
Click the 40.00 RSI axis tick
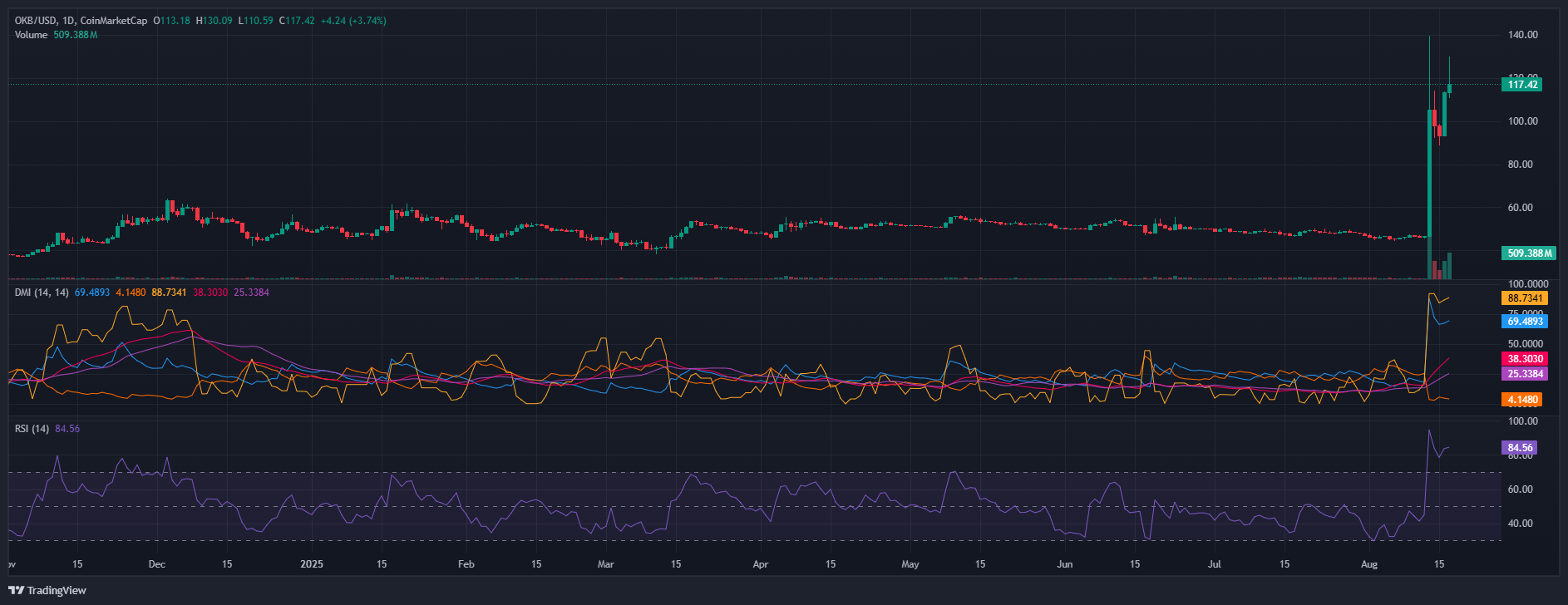[x=1521, y=524]
